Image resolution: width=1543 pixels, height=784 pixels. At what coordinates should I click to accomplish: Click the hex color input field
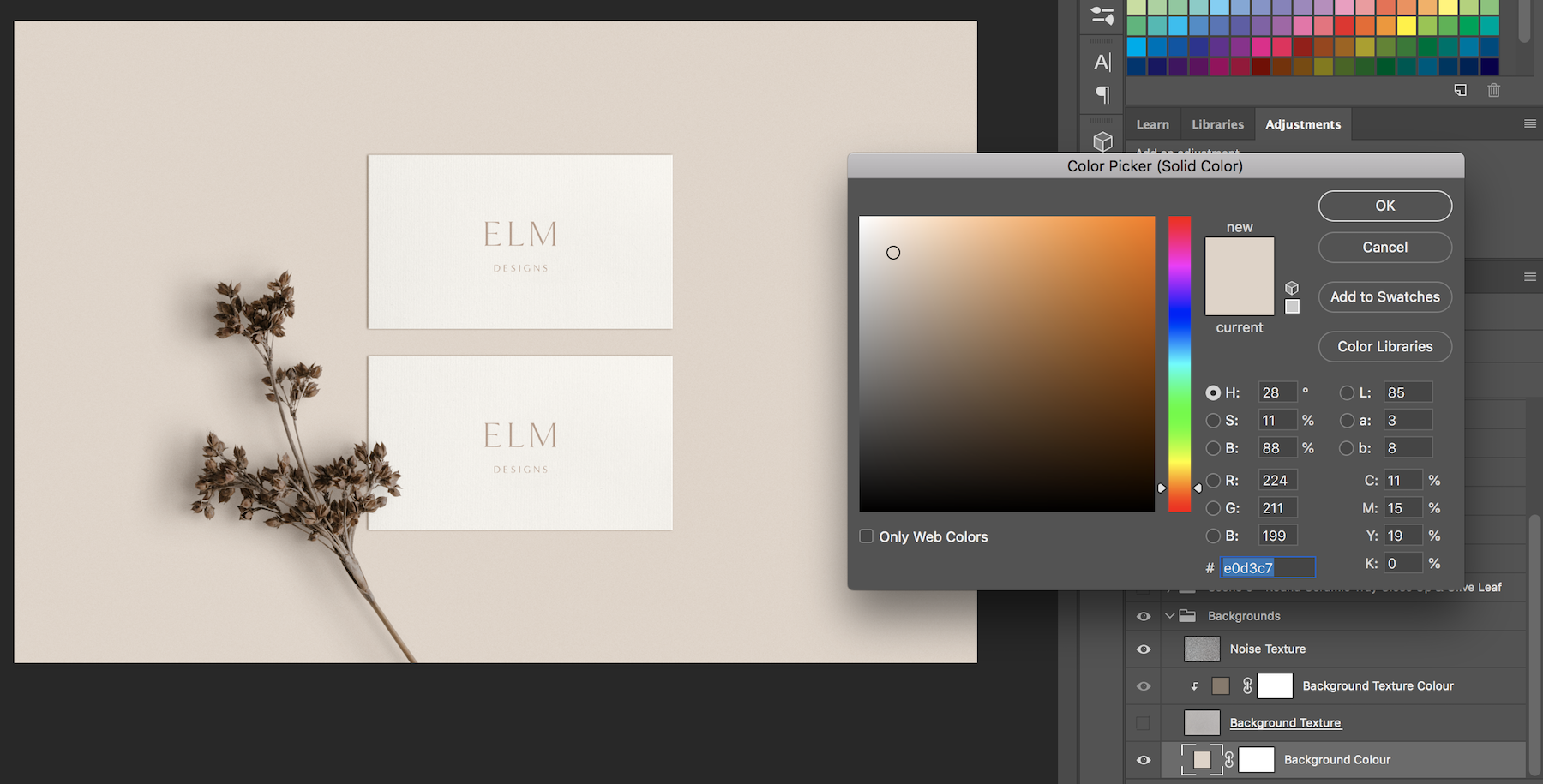pyautogui.click(x=1267, y=567)
